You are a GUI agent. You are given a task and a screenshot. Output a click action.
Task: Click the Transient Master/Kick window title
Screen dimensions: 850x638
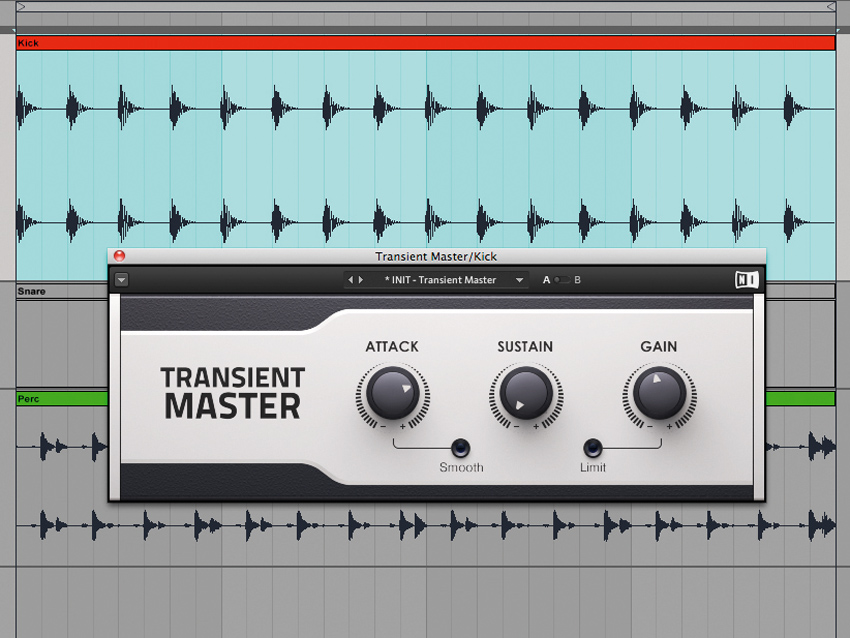pyautogui.click(x=436, y=256)
